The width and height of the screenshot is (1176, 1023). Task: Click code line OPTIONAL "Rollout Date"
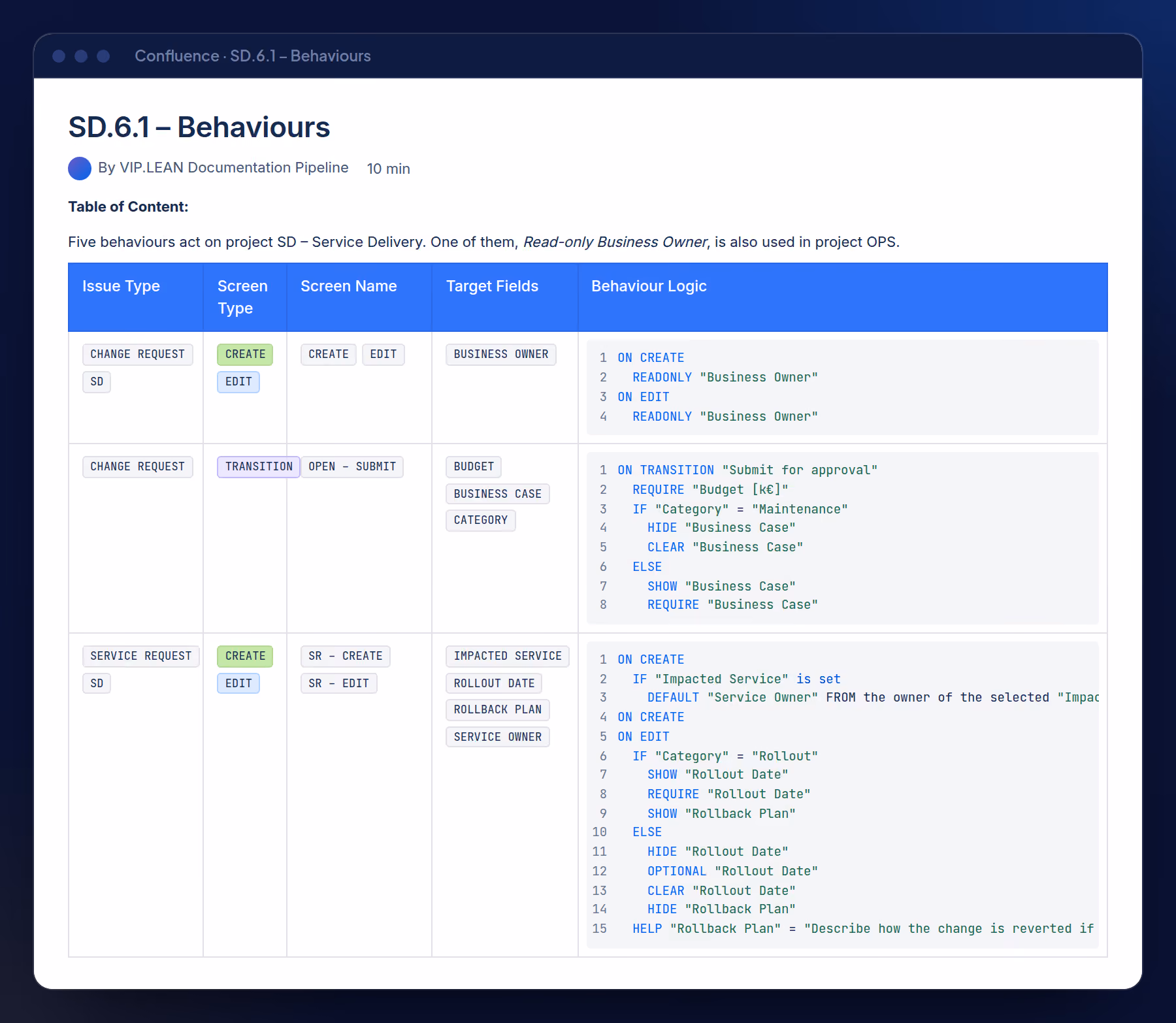click(x=732, y=871)
